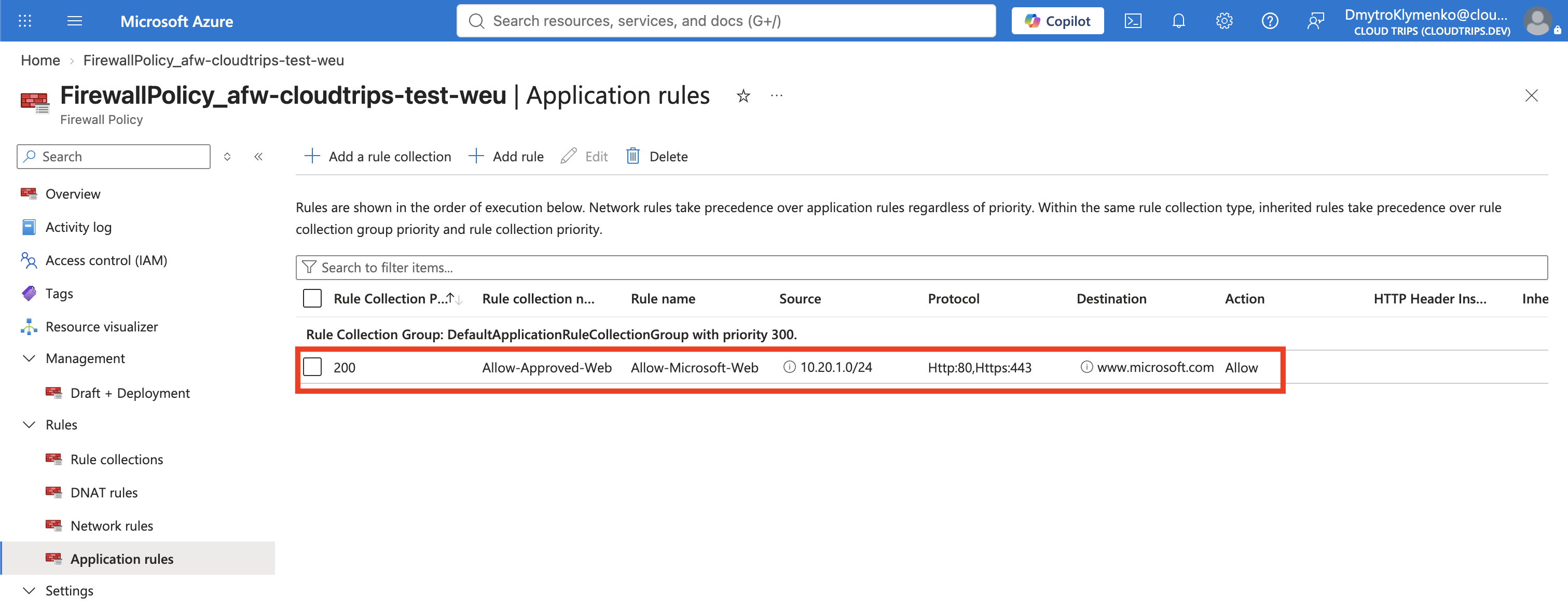Click Add a rule collection
The image size is (1568, 611).
coord(378,157)
